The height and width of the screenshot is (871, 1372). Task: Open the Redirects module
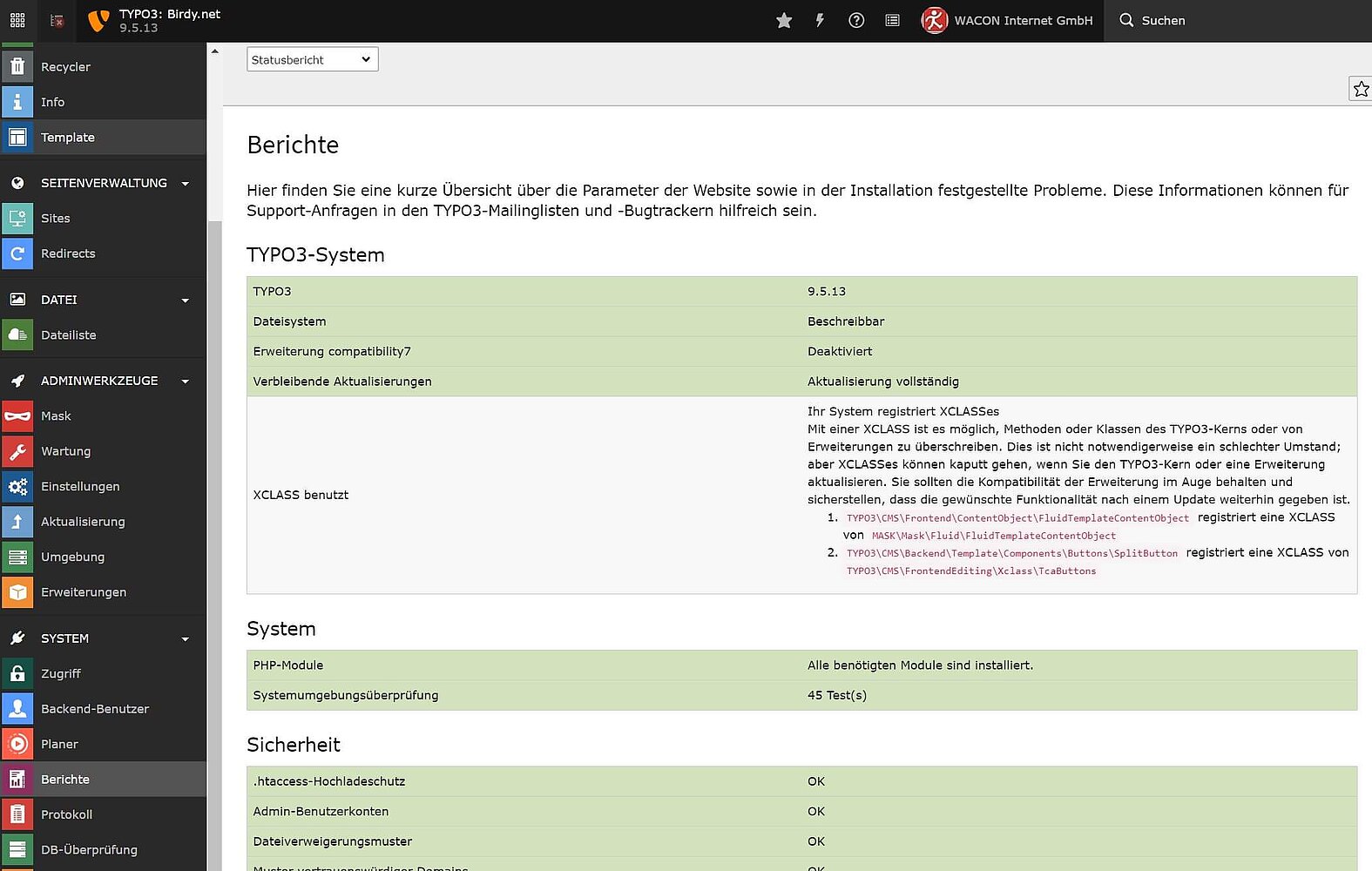coord(68,253)
